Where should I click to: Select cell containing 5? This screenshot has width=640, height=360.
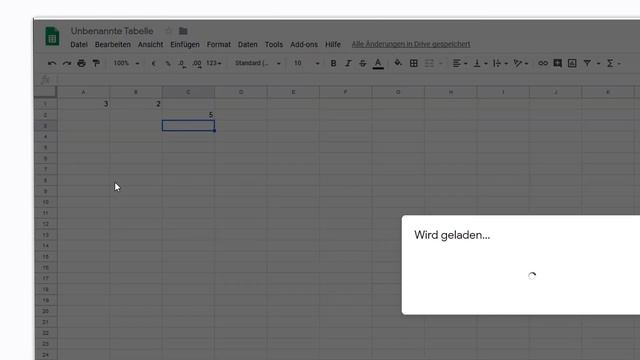pyautogui.click(x=188, y=115)
